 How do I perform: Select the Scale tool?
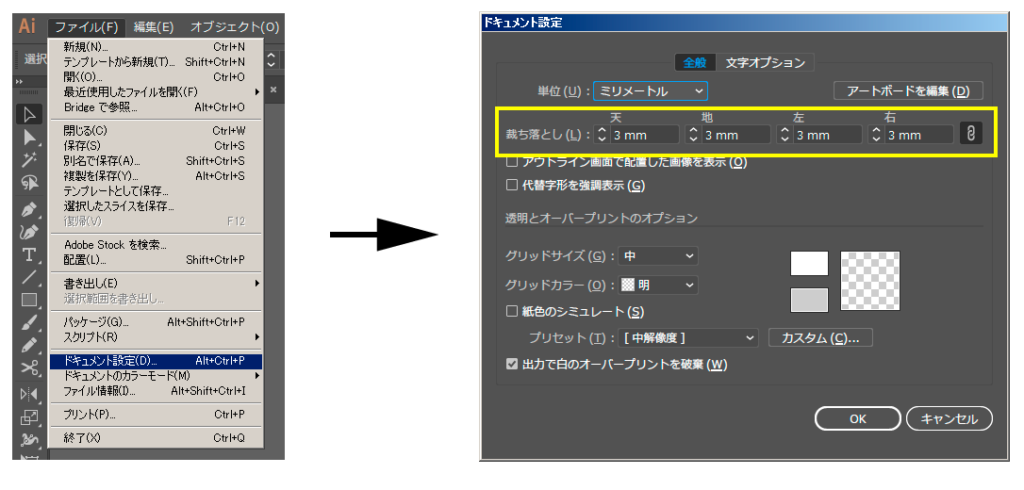(29, 417)
